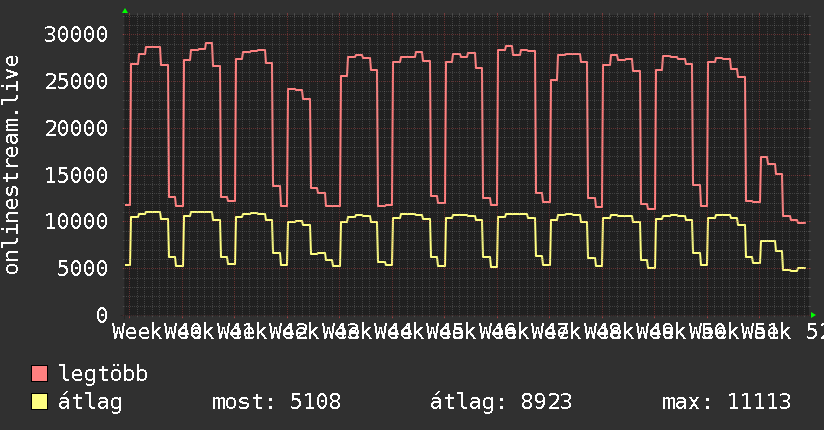Click the most: 5108 value
The width and height of the screenshot is (824, 430).
(276, 402)
